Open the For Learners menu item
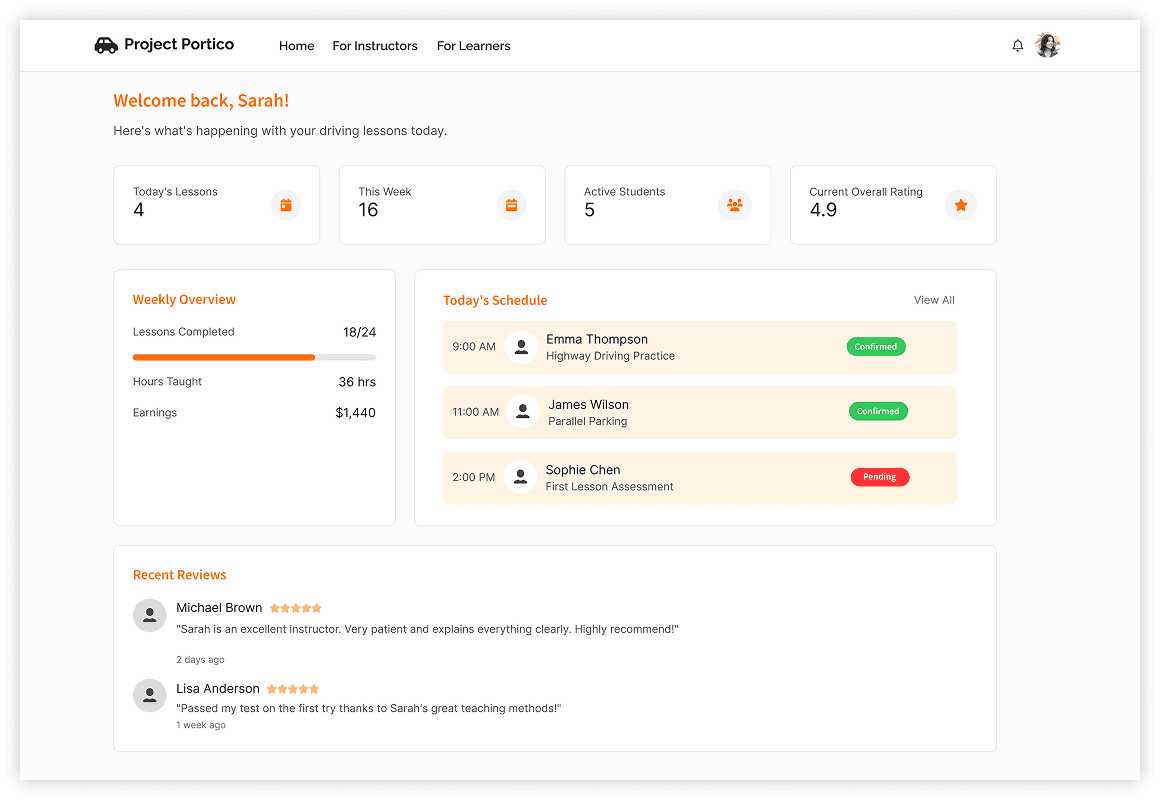This screenshot has width=1160, height=800. coord(473,46)
